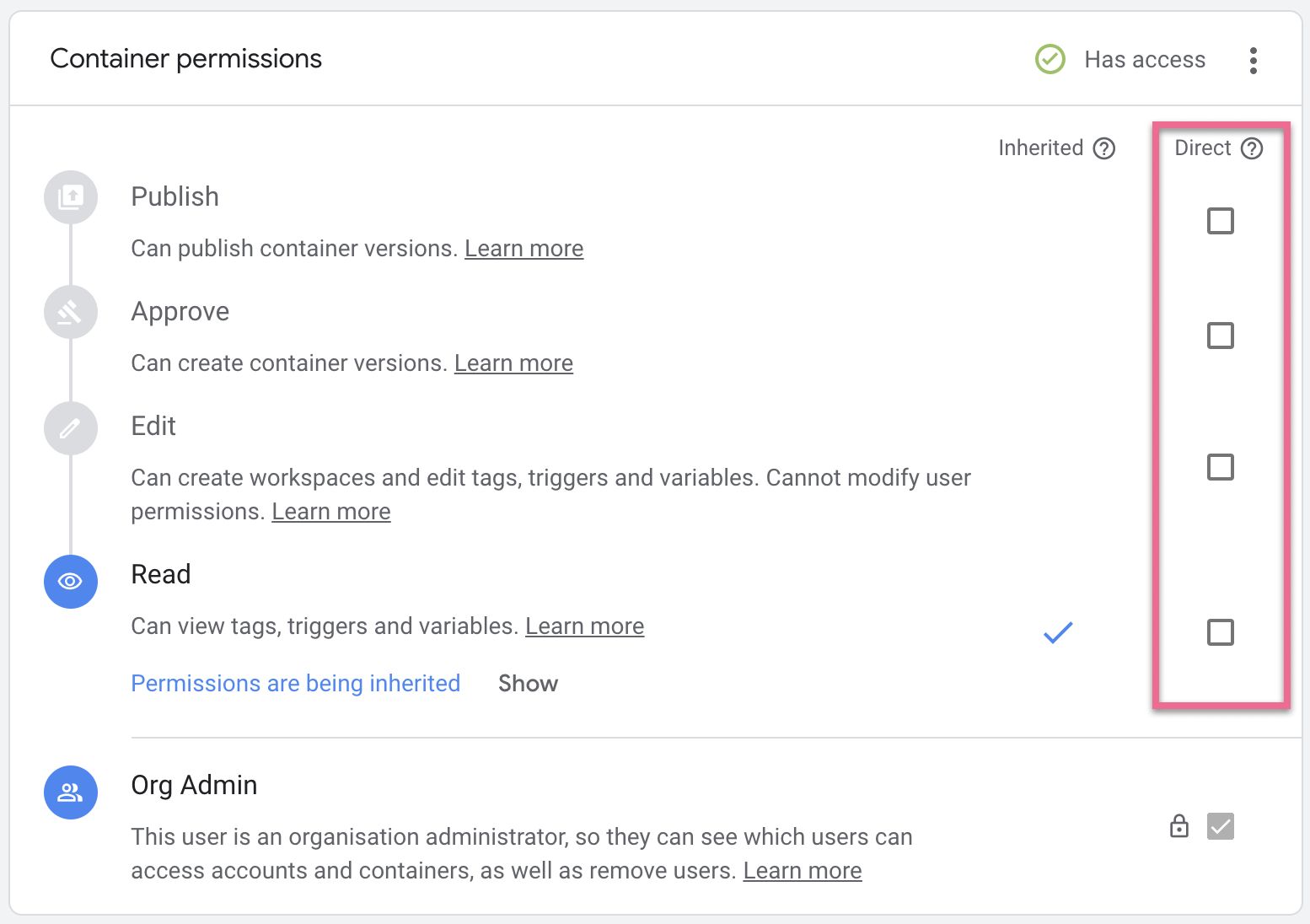Image resolution: width=1310 pixels, height=924 pixels.
Task: Open Learn more link under Publish
Action: [x=523, y=249]
